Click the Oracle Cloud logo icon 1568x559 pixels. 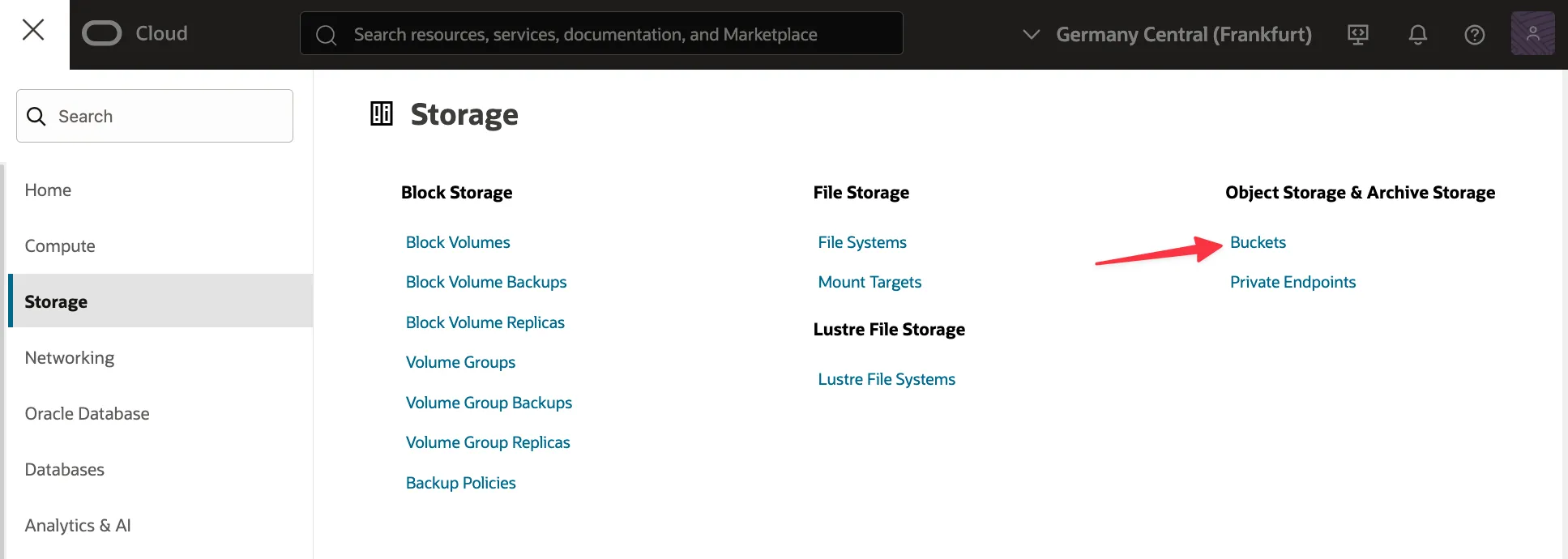click(102, 33)
